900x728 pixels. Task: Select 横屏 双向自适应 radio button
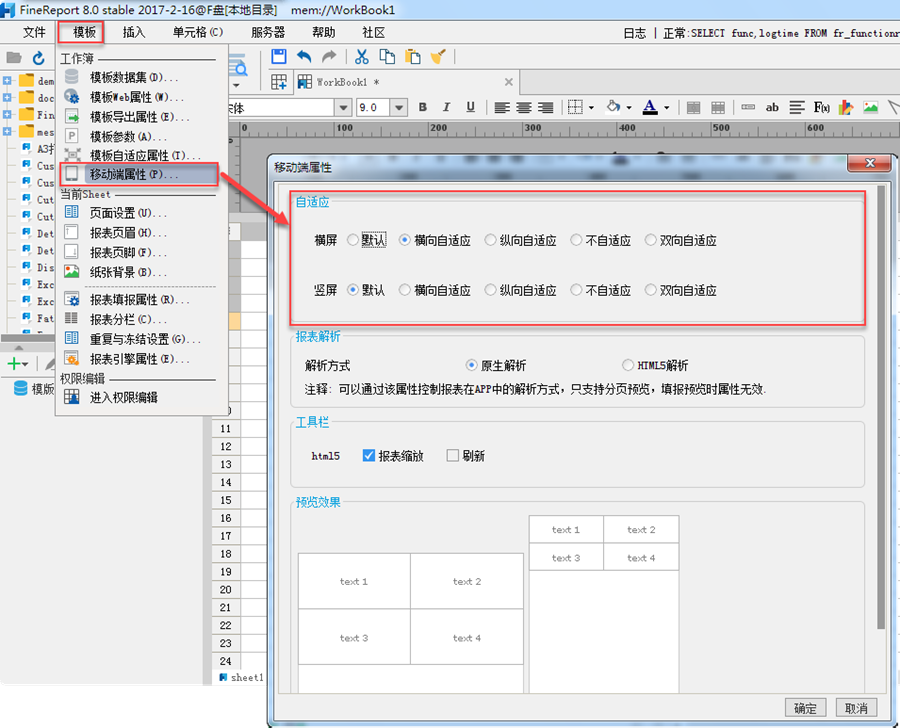650,240
